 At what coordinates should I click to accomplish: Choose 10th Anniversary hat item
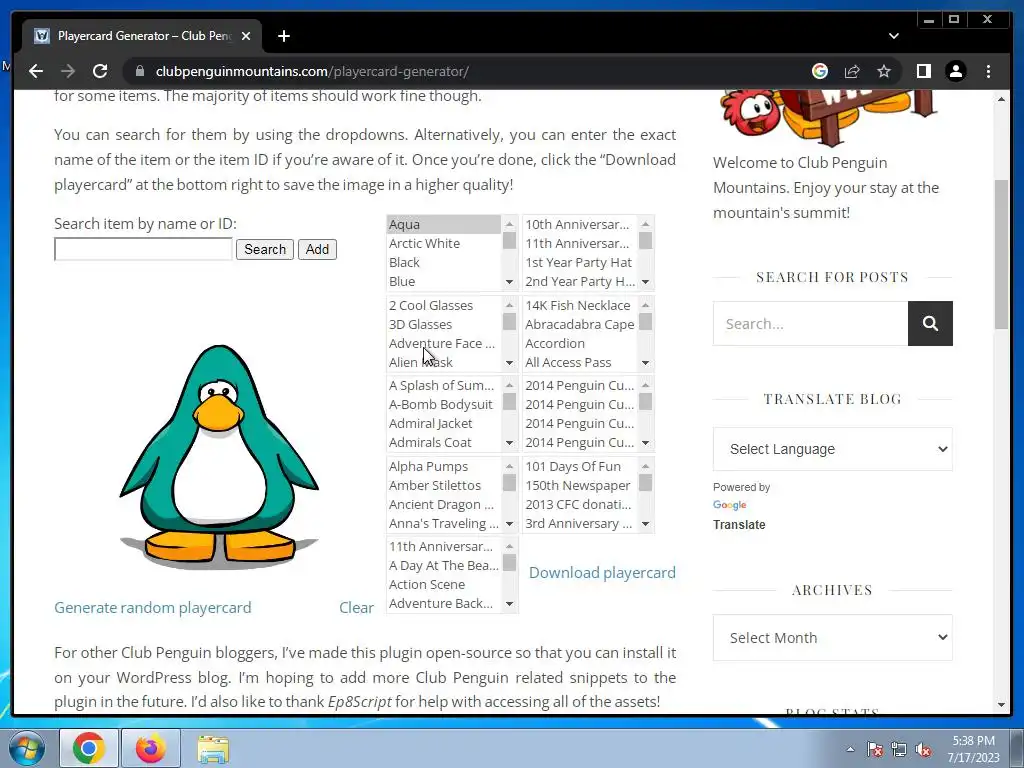pyautogui.click(x=579, y=224)
